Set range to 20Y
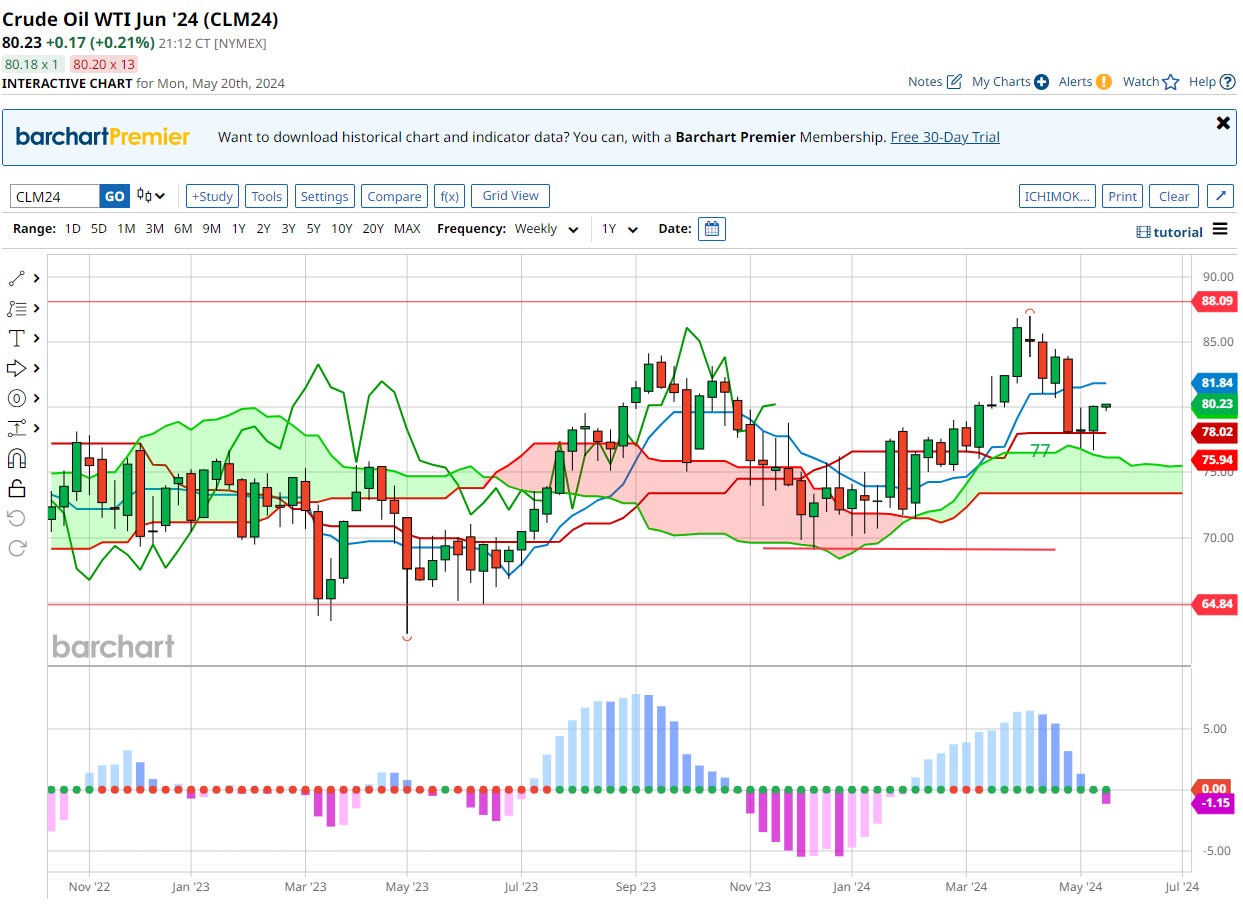1243x917 pixels. (373, 229)
